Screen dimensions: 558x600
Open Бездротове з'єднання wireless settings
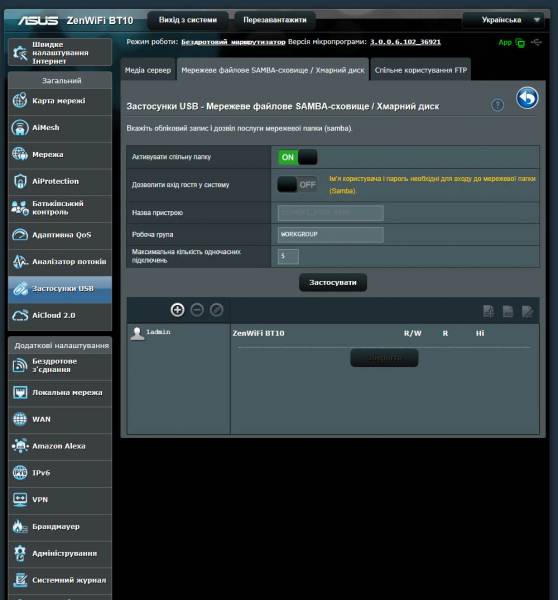pyautogui.click(x=60, y=365)
